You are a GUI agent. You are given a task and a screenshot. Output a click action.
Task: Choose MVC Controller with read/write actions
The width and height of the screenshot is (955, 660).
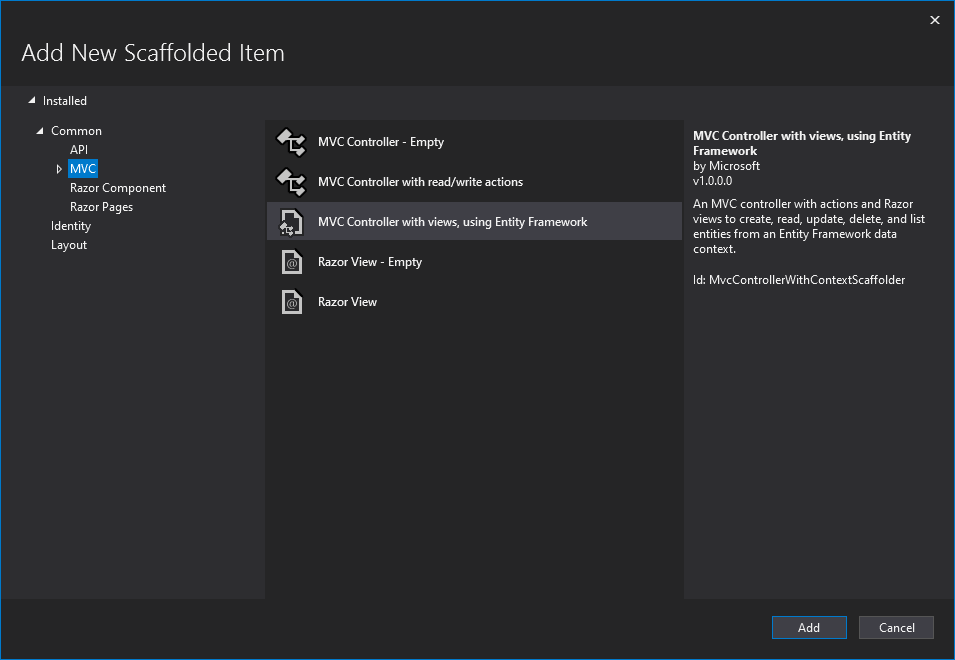420,182
